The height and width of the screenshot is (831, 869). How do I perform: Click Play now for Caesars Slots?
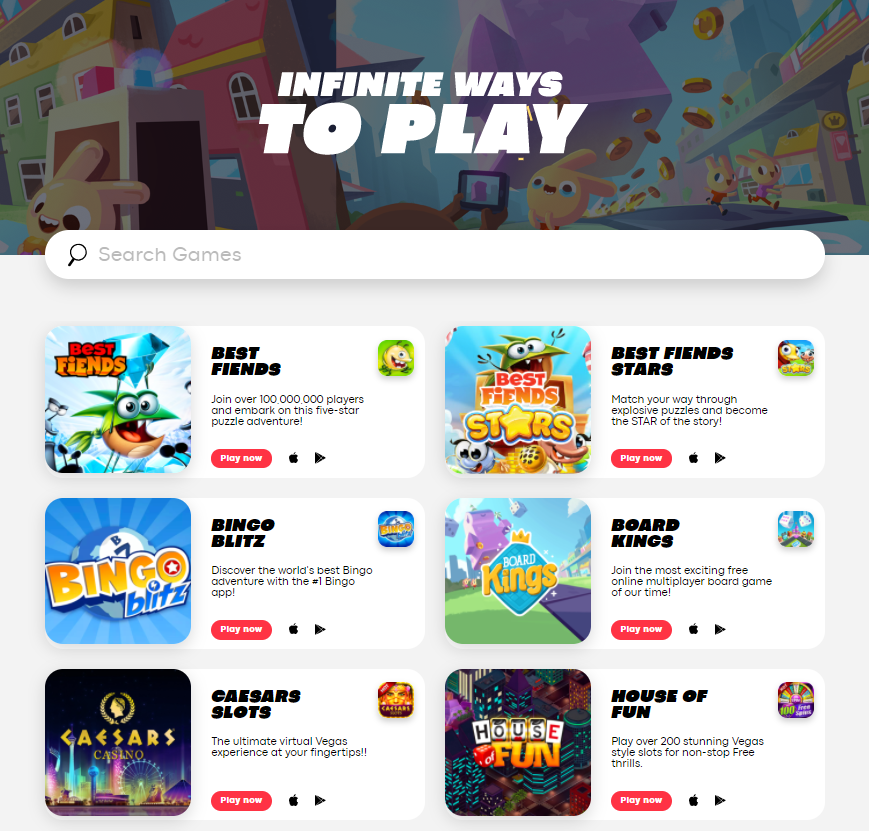point(241,801)
